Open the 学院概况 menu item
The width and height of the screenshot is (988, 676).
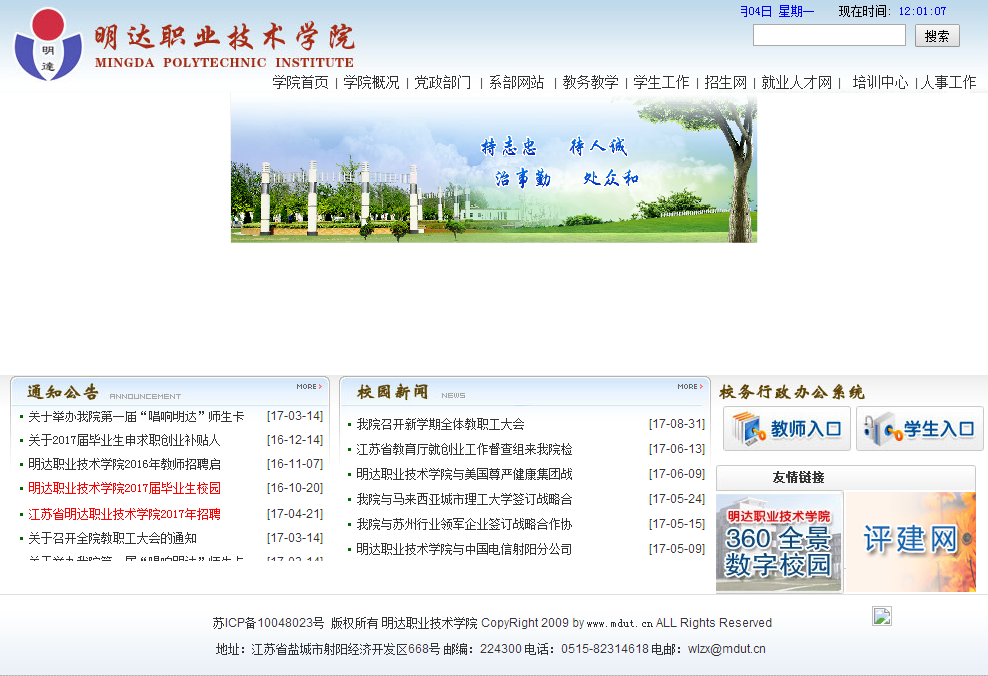[x=371, y=82]
